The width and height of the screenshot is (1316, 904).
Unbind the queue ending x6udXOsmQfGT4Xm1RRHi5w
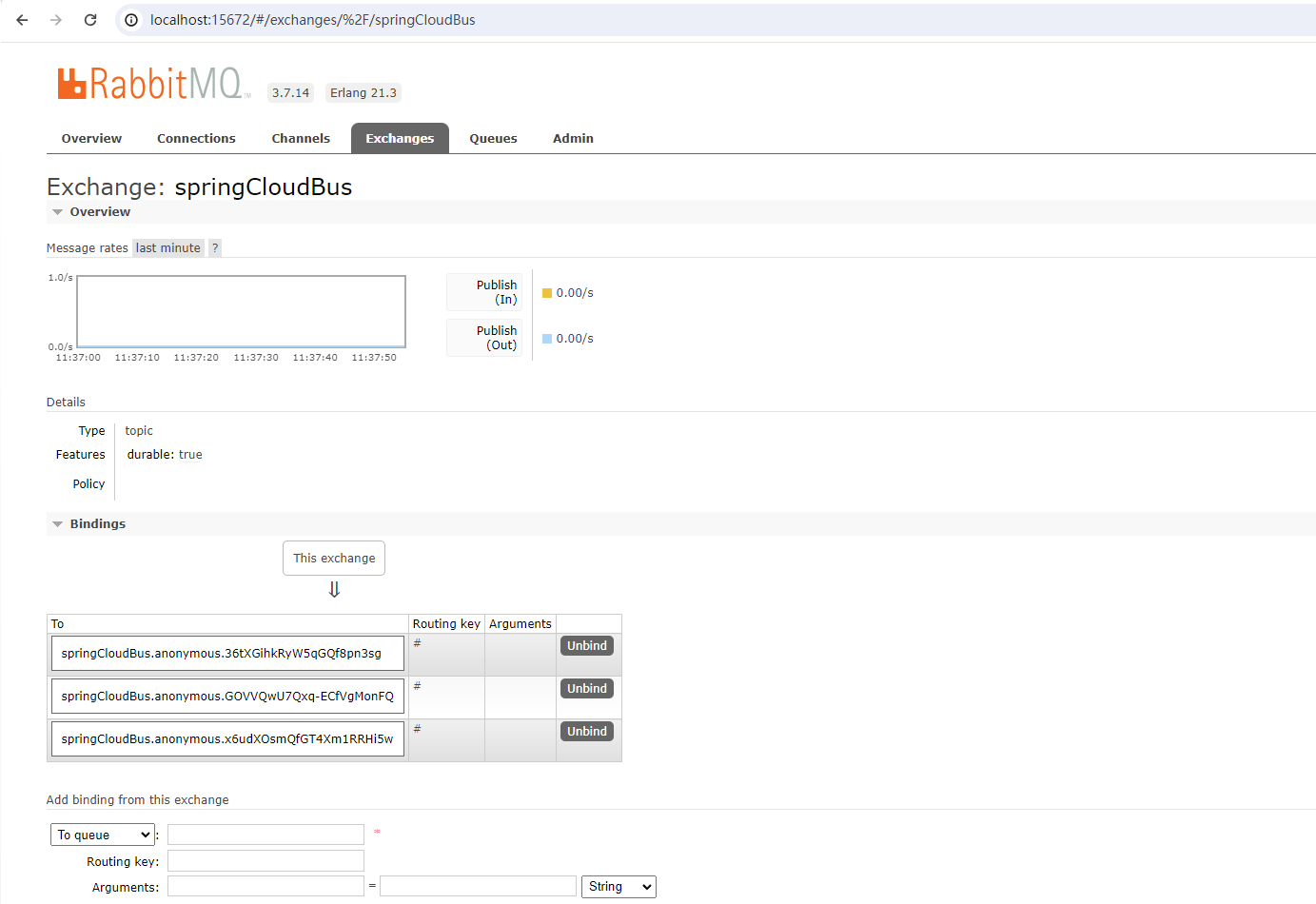coord(587,732)
